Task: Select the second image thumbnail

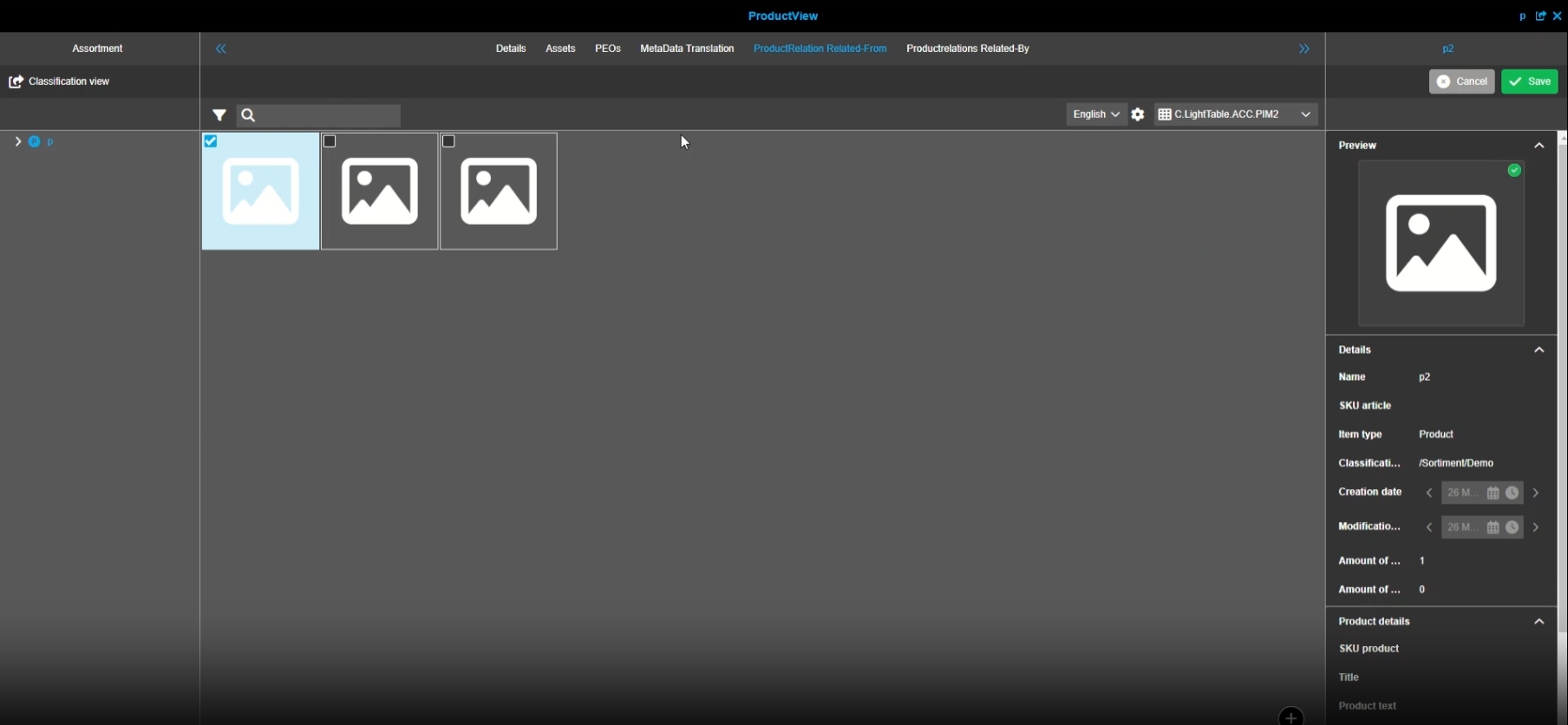Action: 380,192
